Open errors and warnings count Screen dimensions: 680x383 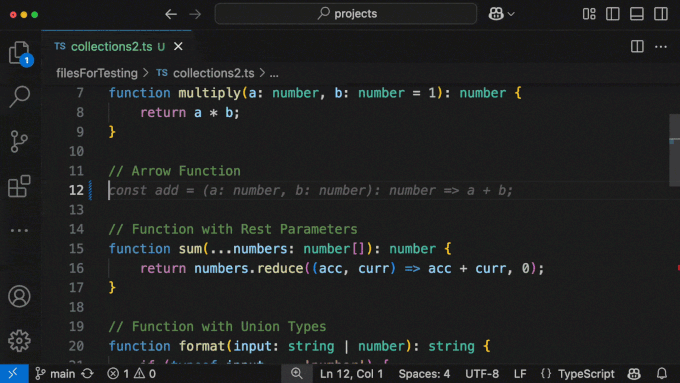[x=131, y=373]
